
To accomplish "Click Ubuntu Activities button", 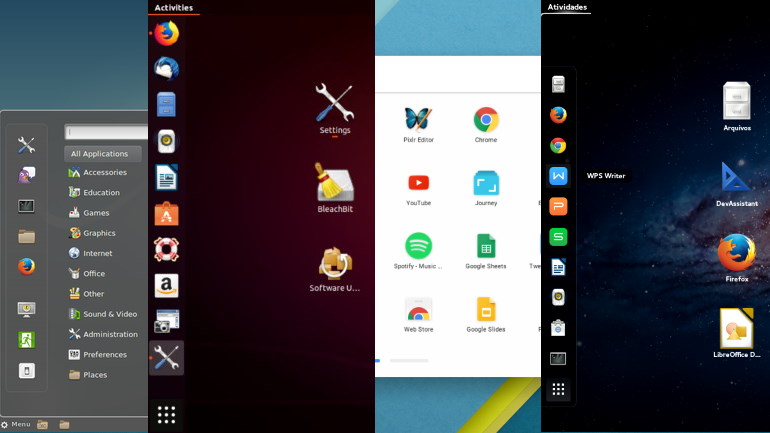I will click(x=173, y=7).
